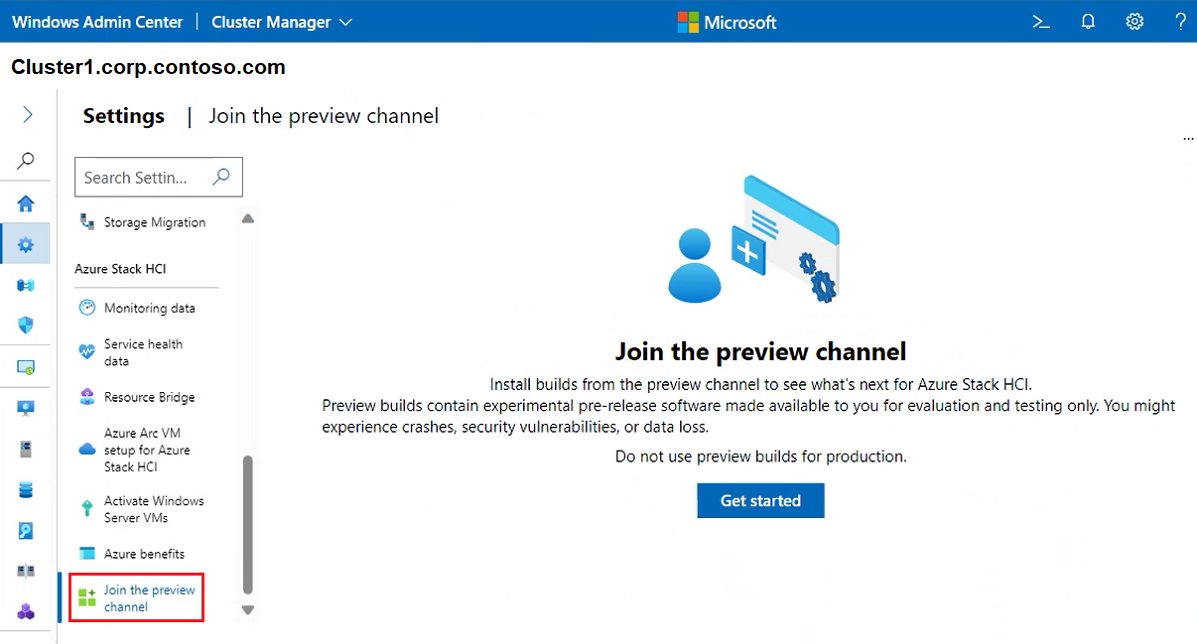1197x644 pixels.
Task: Open help question mark icon
Action: pos(1180,22)
